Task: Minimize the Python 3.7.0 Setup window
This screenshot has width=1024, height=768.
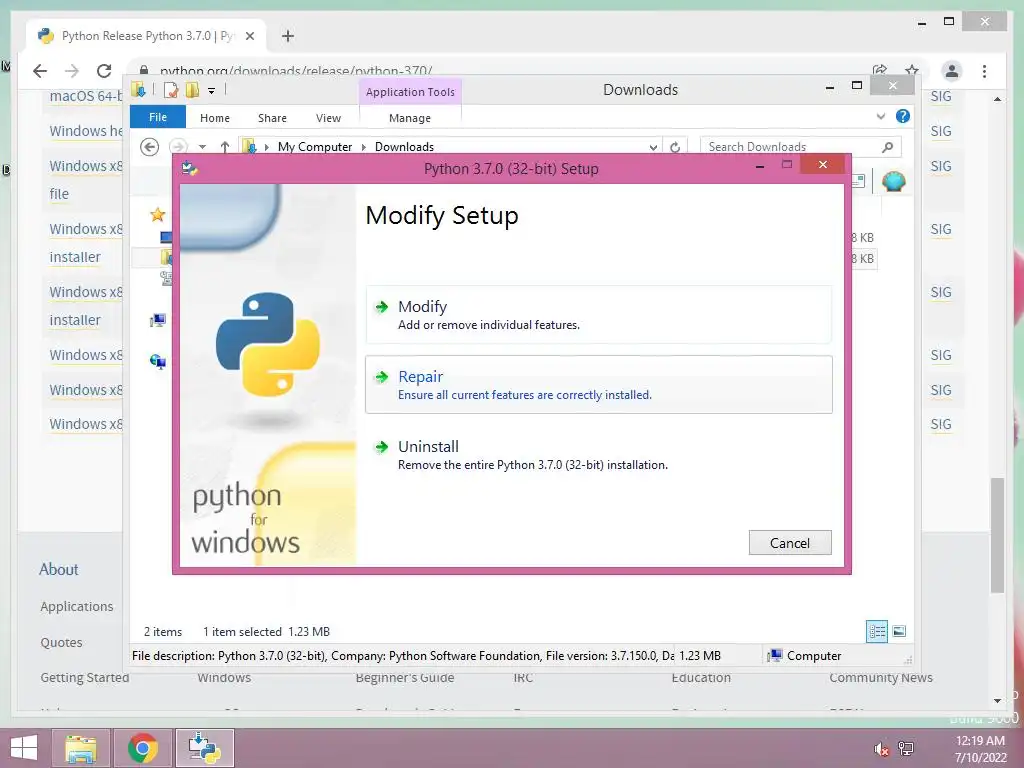Action: pyautogui.click(x=760, y=166)
